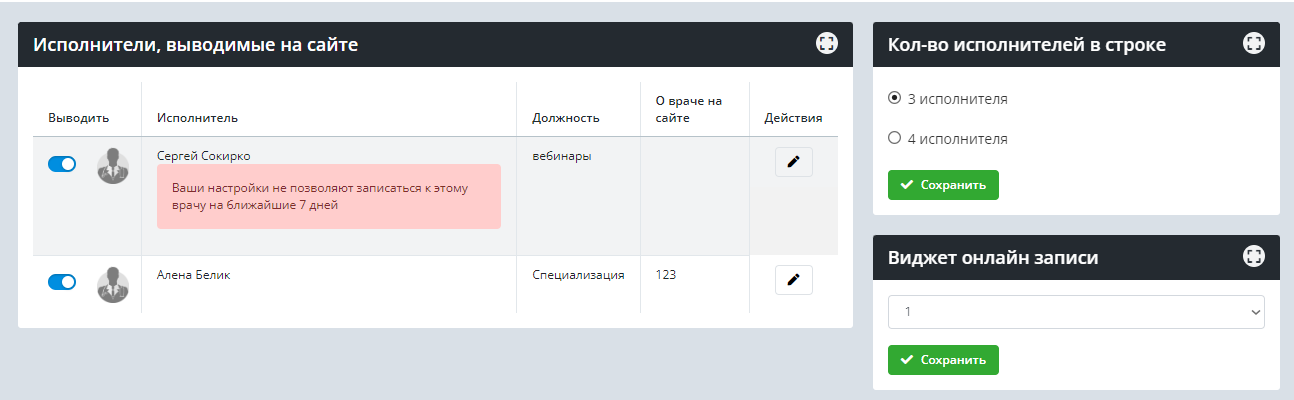Click the 'Действия' column header
This screenshot has height=400, width=1294.
coord(793,118)
